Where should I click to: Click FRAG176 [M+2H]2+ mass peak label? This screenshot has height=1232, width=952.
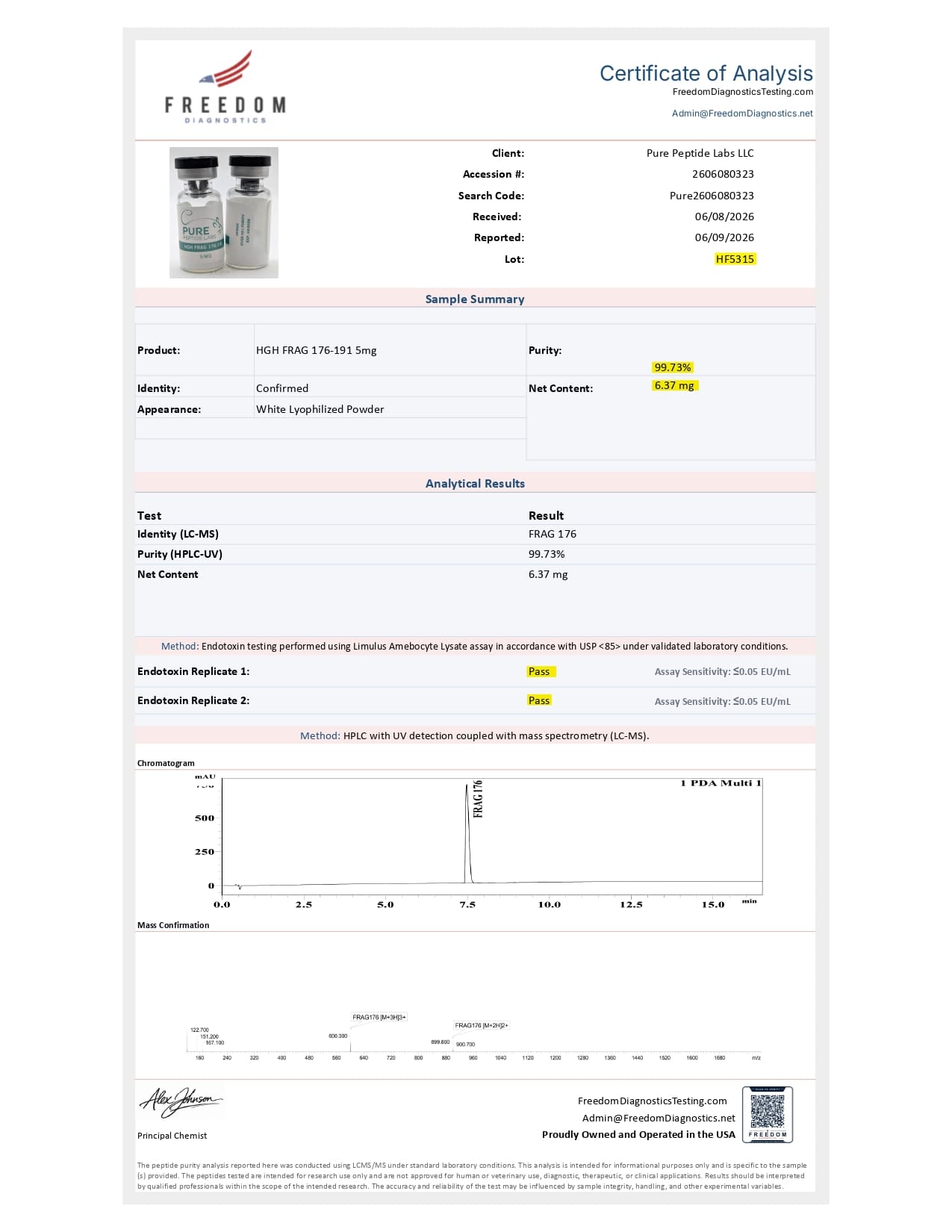click(x=482, y=1025)
